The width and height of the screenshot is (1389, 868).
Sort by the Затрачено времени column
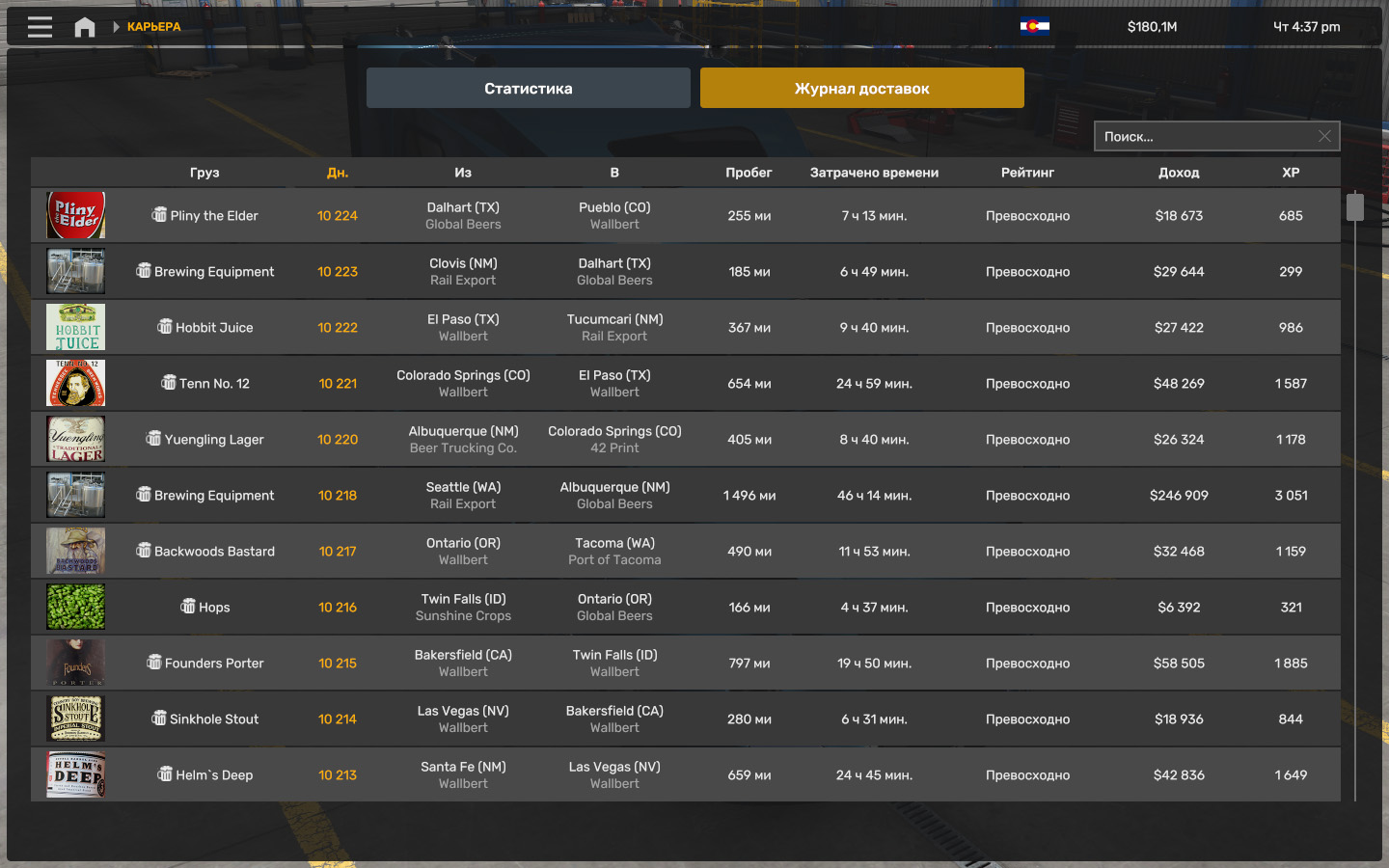coord(874,173)
